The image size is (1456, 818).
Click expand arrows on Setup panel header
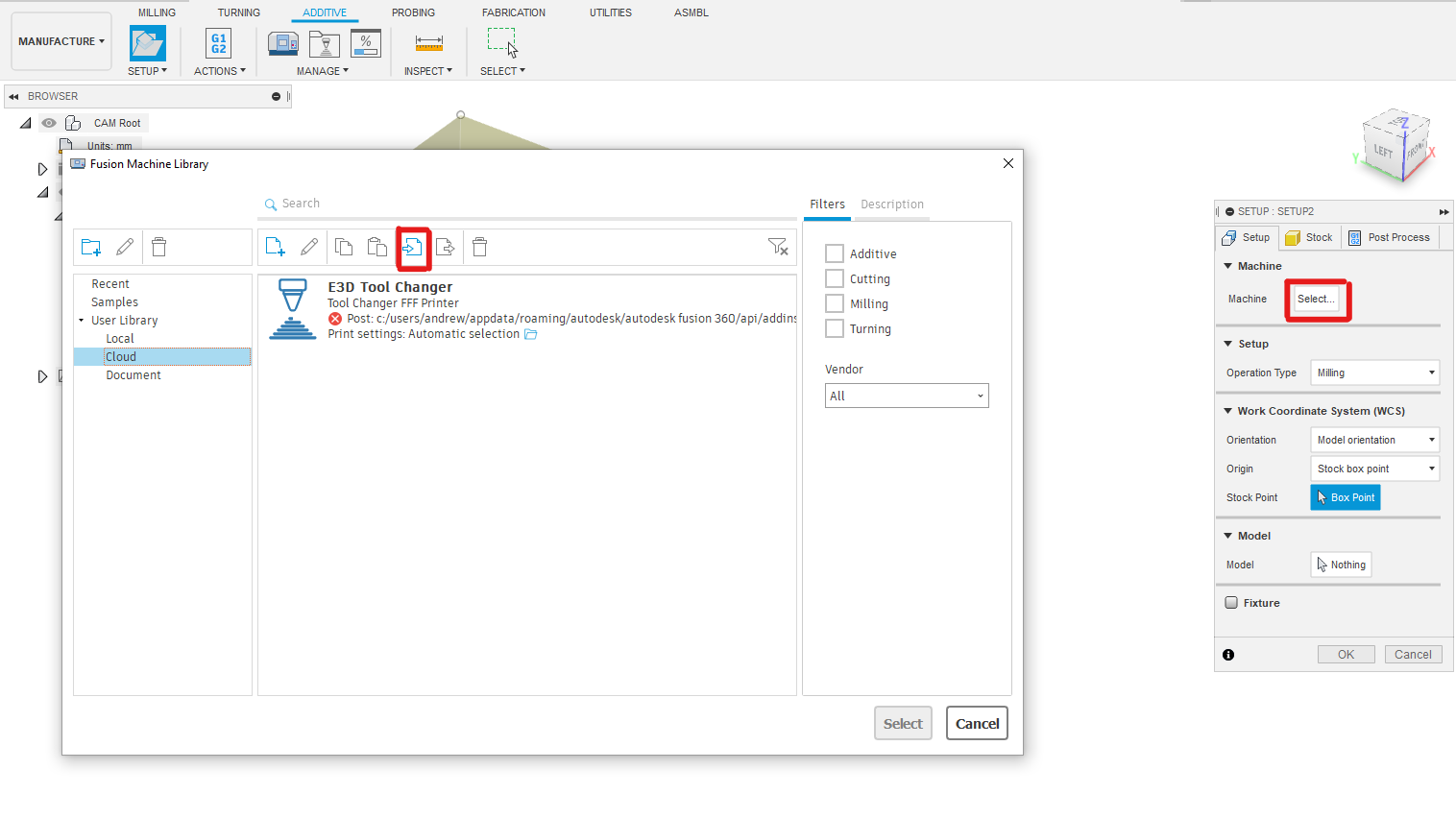(x=1444, y=211)
